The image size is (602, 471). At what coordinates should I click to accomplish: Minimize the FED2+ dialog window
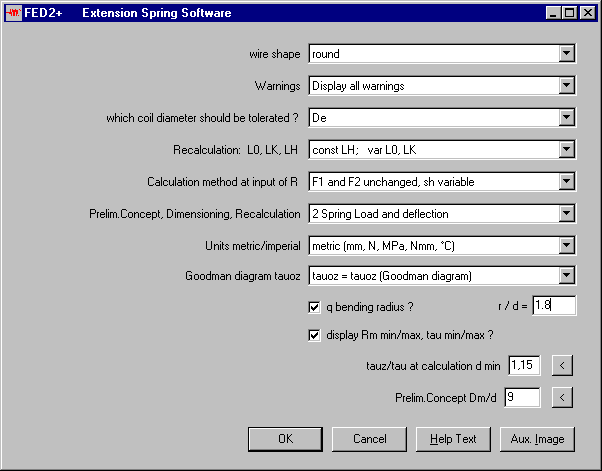point(551,13)
